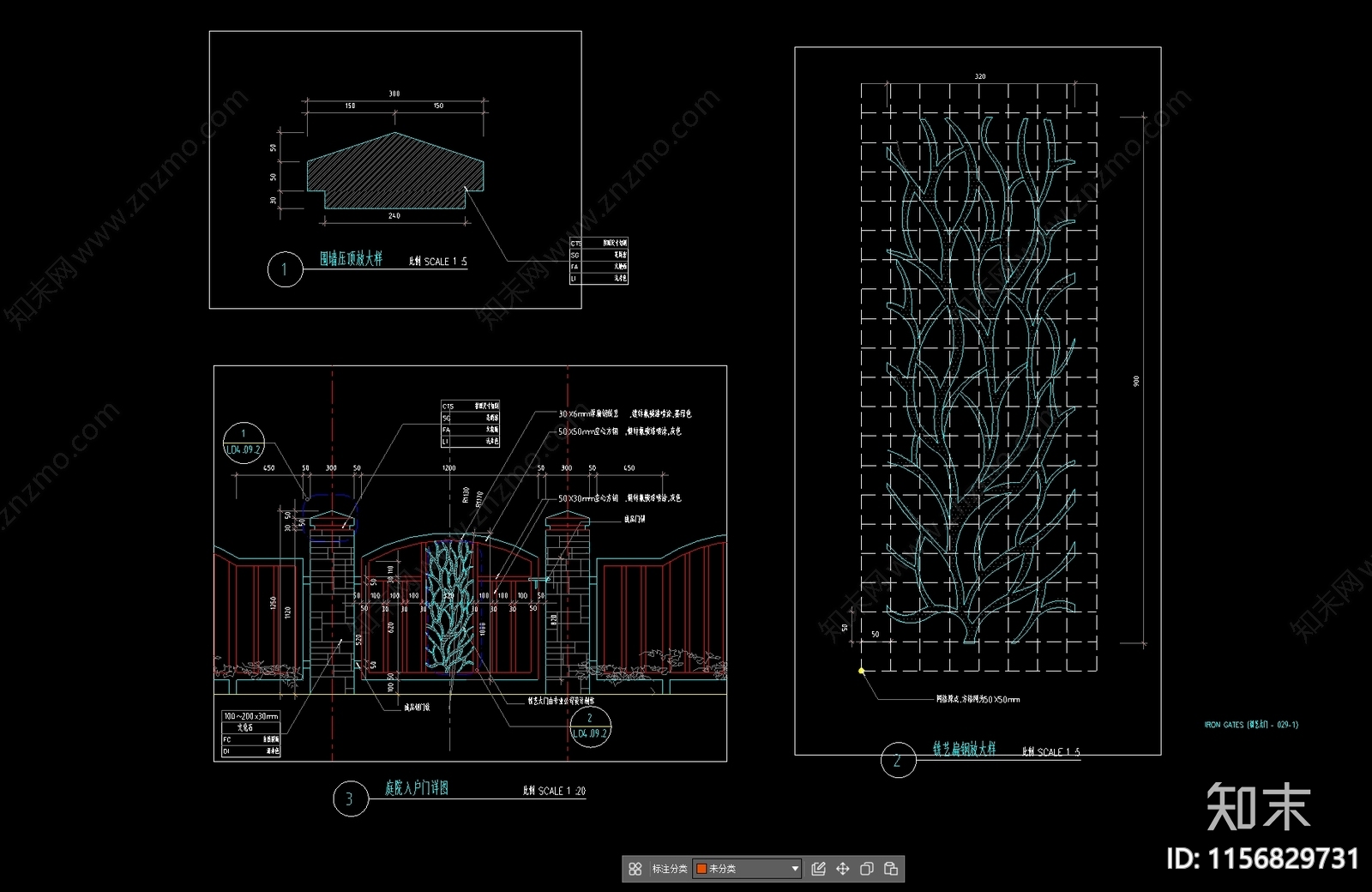This screenshot has height=892, width=1372.
Task: Click the edit annotation pencil icon
Action: click(x=818, y=869)
